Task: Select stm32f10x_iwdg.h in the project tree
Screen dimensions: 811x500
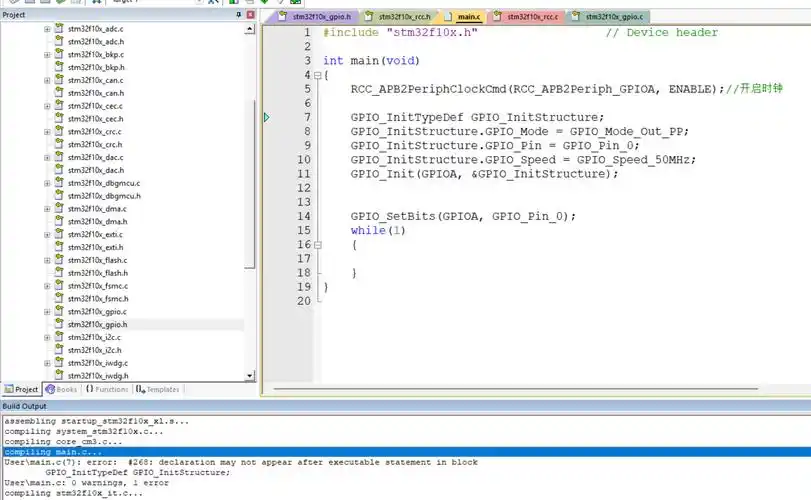Action: coord(98,376)
